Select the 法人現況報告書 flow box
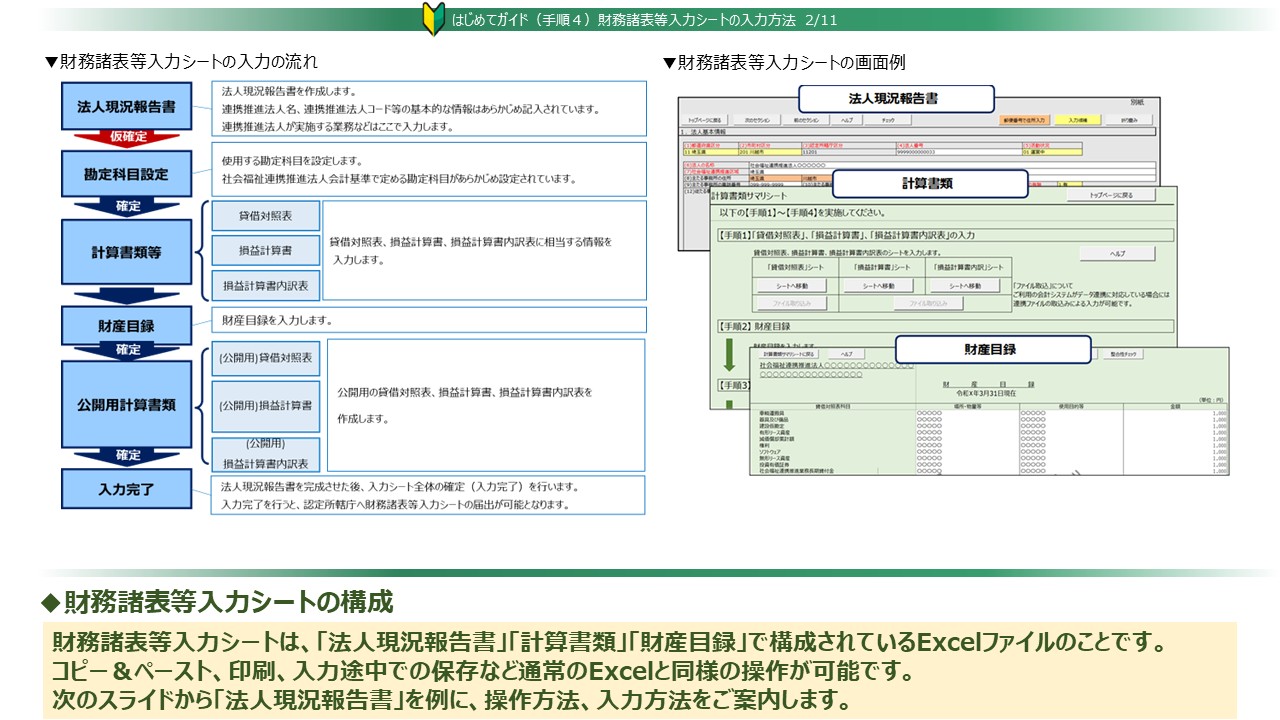The width and height of the screenshot is (1280, 720). [126, 106]
